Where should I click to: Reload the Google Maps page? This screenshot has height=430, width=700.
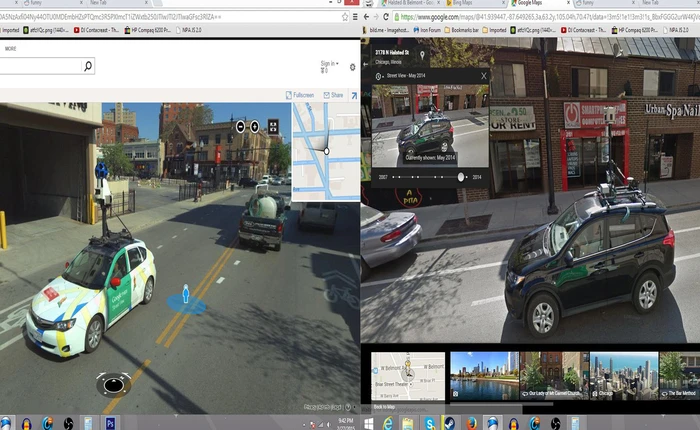[386, 17]
